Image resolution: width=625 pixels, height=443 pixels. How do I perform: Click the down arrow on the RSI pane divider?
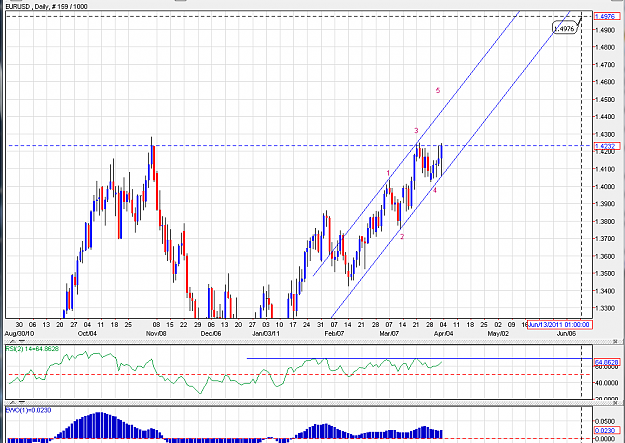click(22, 341)
